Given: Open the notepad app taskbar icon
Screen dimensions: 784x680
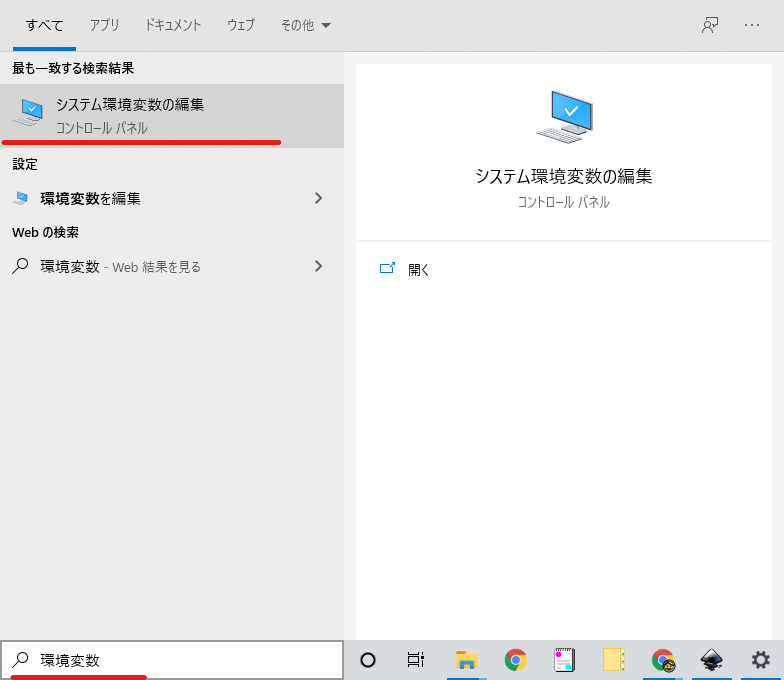Looking at the screenshot, I should pos(564,660).
